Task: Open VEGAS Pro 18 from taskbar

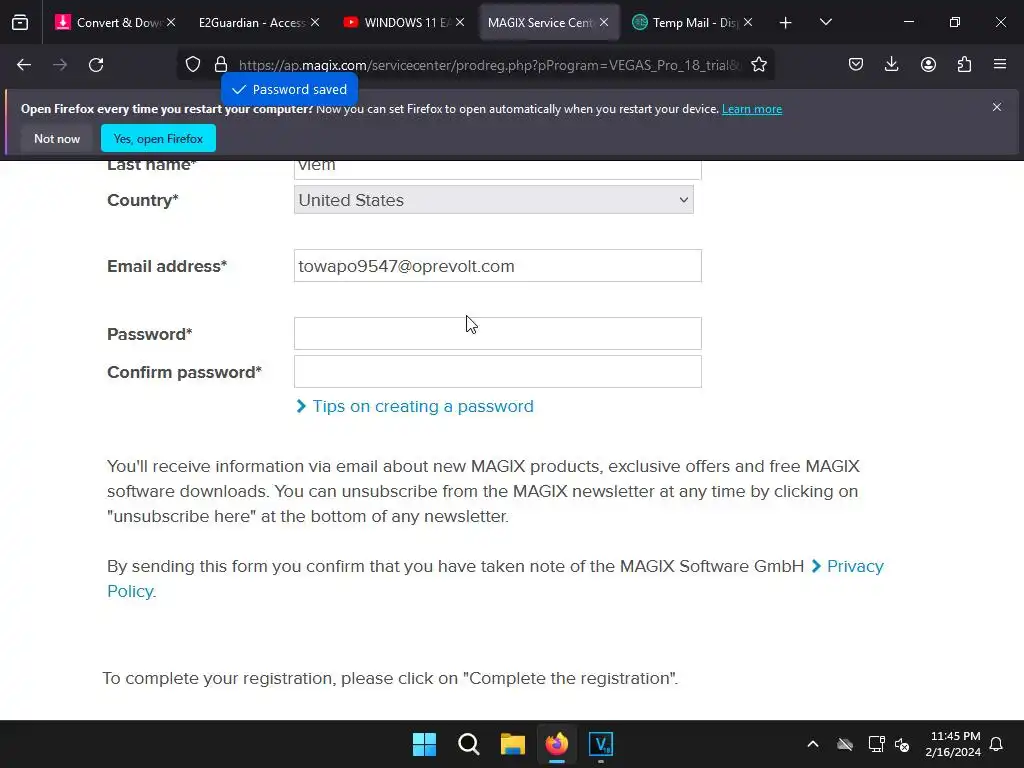Action: click(601, 744)
